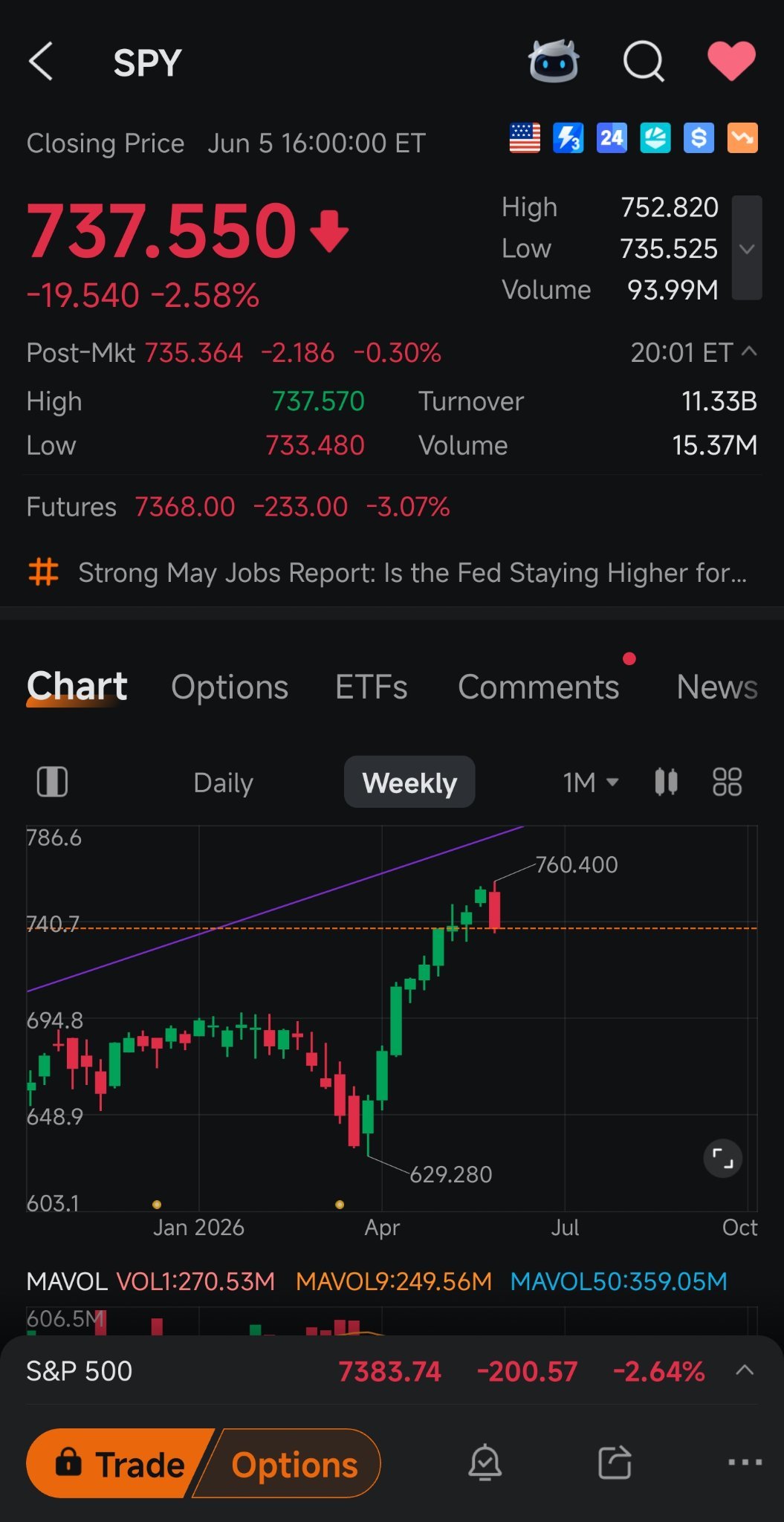Image resolution: width=784 pixels, height=1522 pixels.
Task: Tap the orange downtrend badge icon
Action: (x=742, y=138)
